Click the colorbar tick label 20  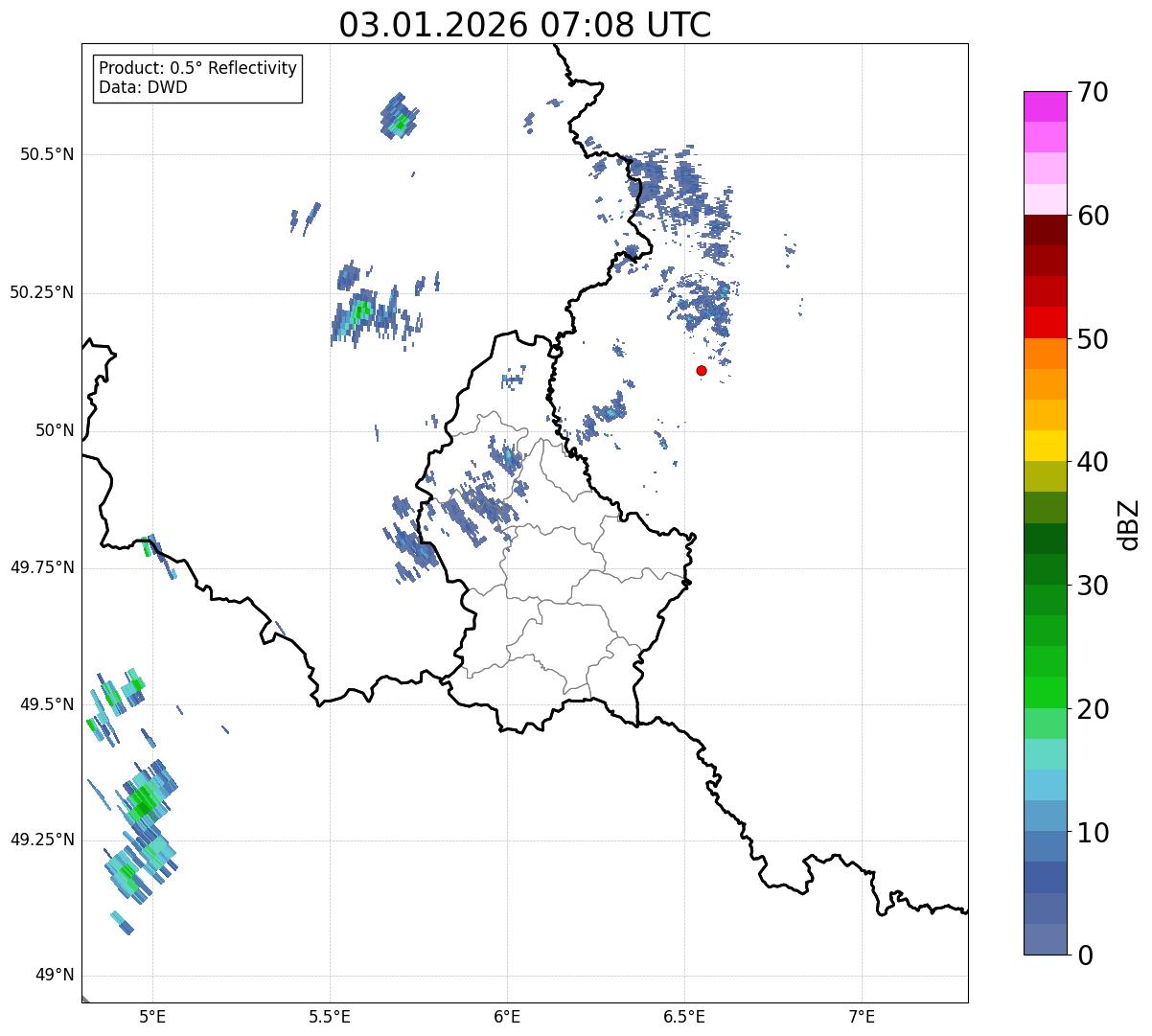(x=1093, y=709)
